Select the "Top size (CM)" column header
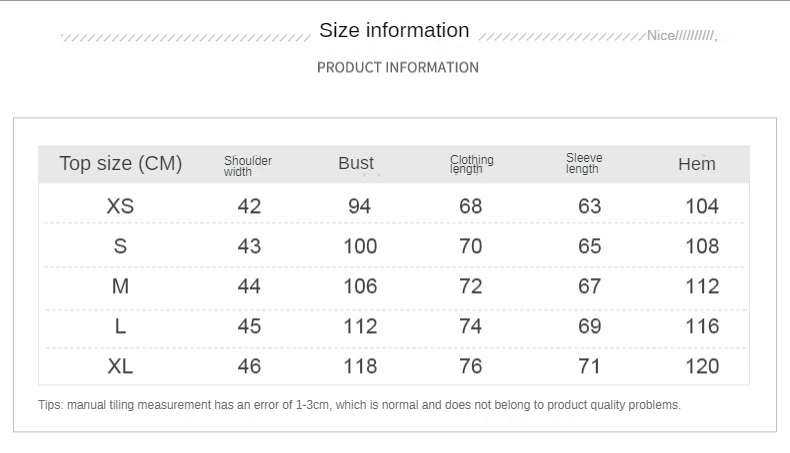This screenshot has width=790, height=453. pyautogui.click(x=121, y=164)
